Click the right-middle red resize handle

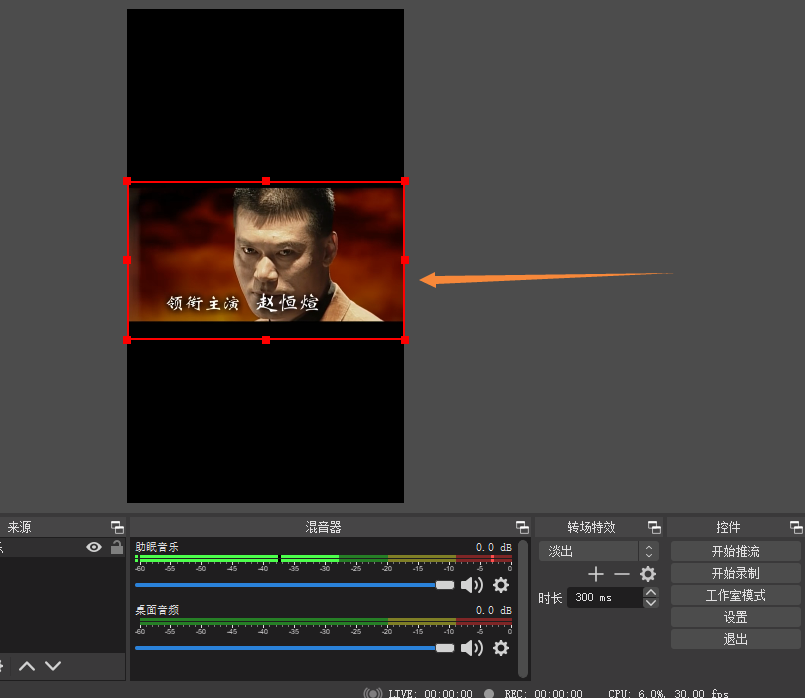pyautogui.click(x=405, y=260)
